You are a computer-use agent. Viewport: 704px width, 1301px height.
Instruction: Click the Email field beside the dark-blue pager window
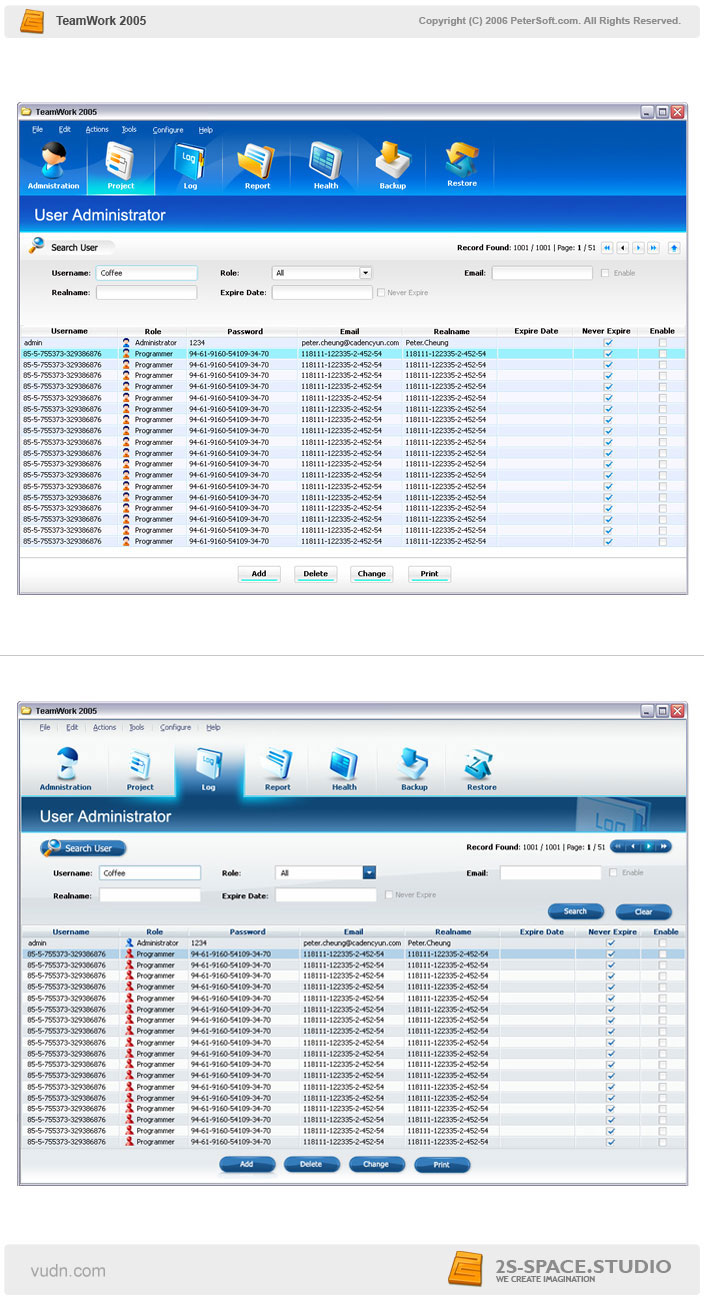pos(550,873)
